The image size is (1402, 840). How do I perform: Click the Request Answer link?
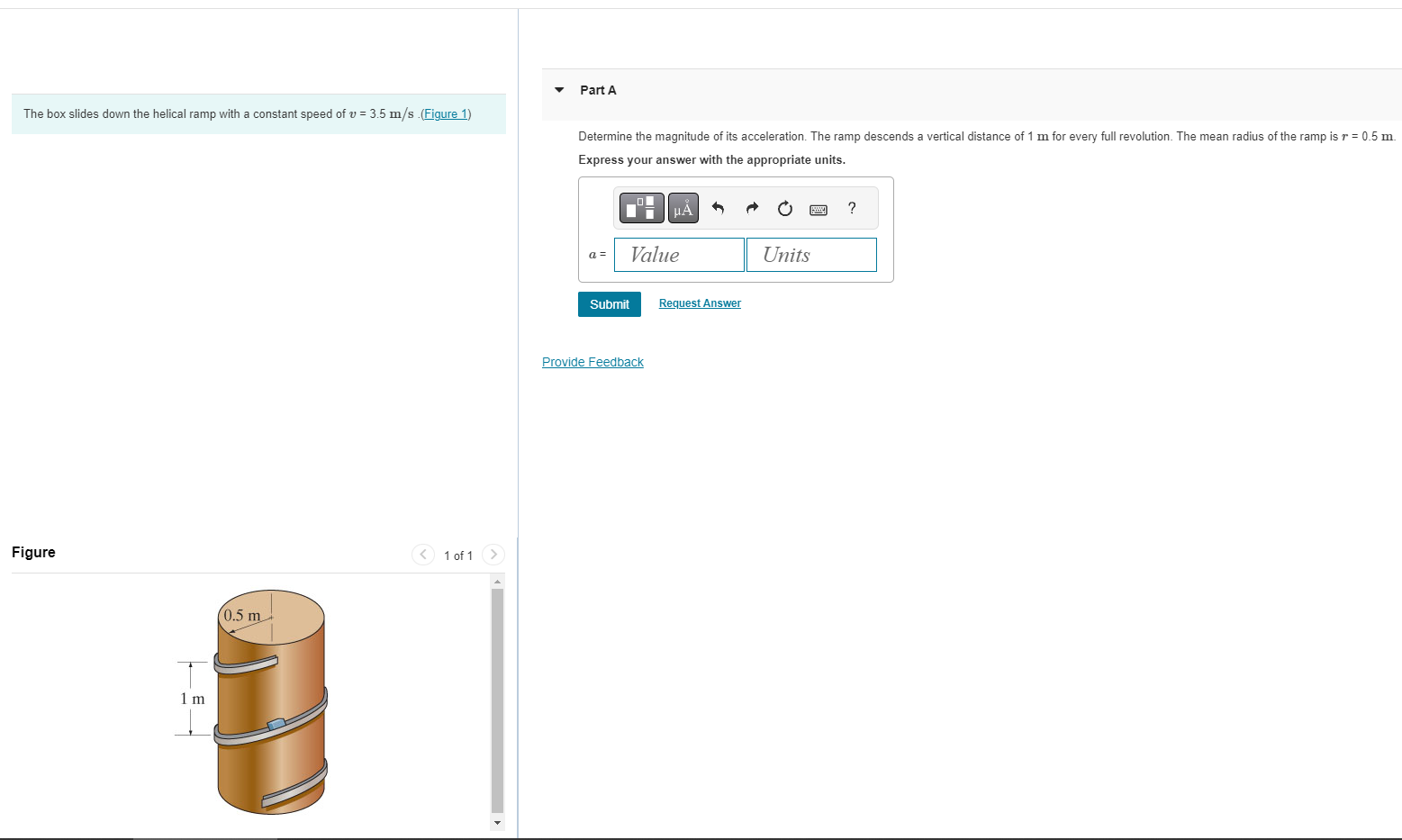pos(699,303)
